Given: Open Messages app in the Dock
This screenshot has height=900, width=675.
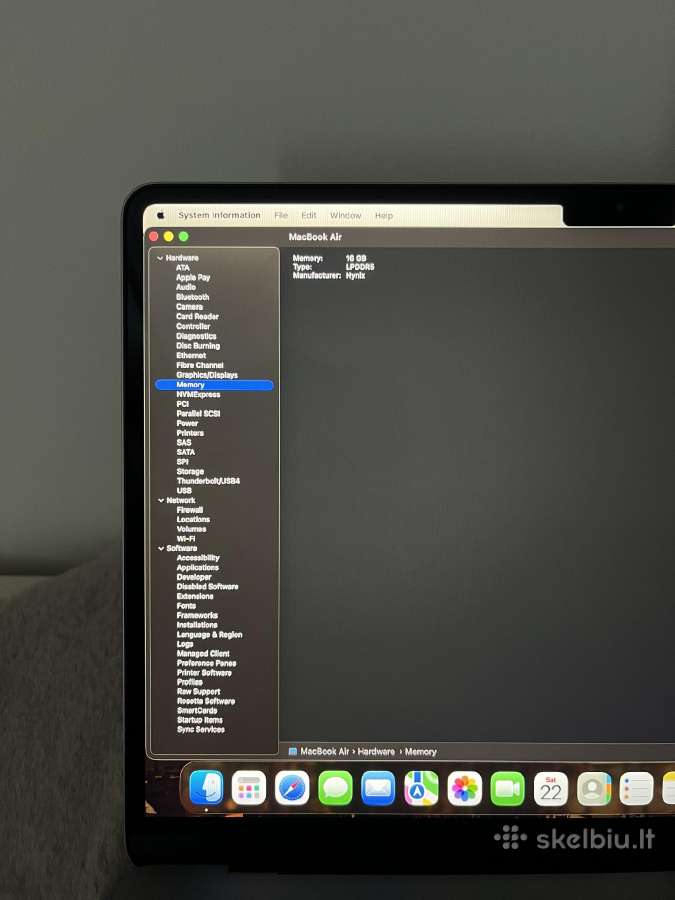Looking at the screenshot, I should [x=335, y=788].
